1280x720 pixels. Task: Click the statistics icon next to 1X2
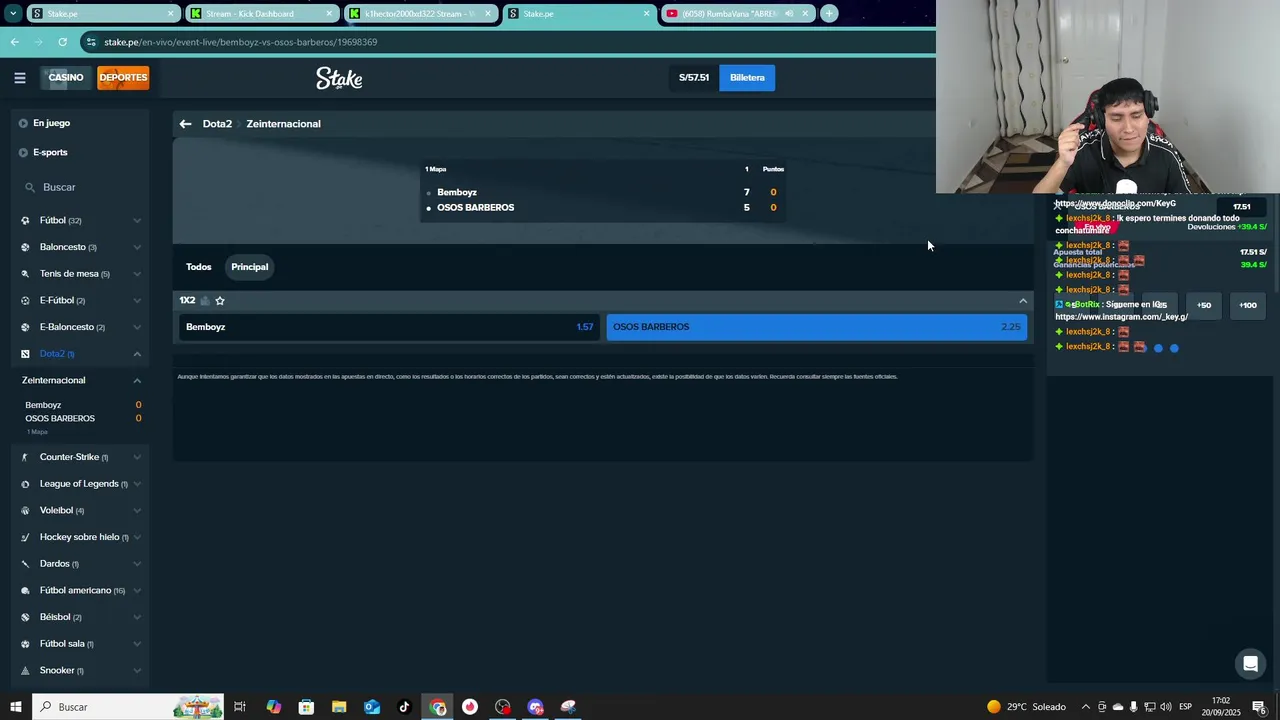pyautogui.click(x=205, y=301)
